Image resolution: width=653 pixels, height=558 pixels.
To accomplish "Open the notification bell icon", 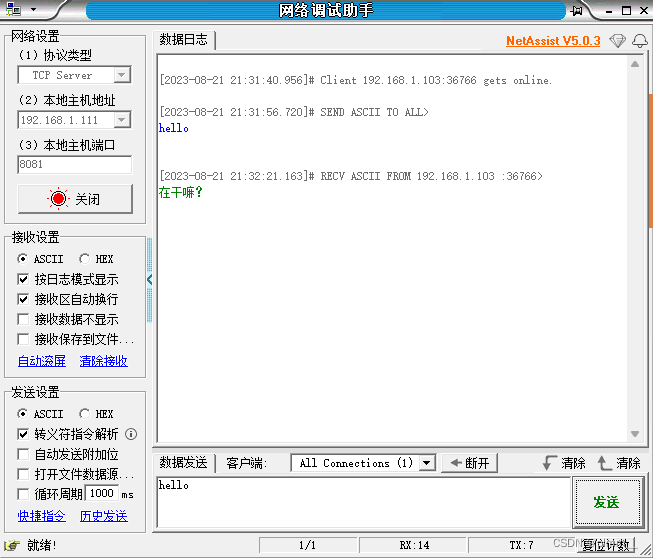I will pos(640,40).
